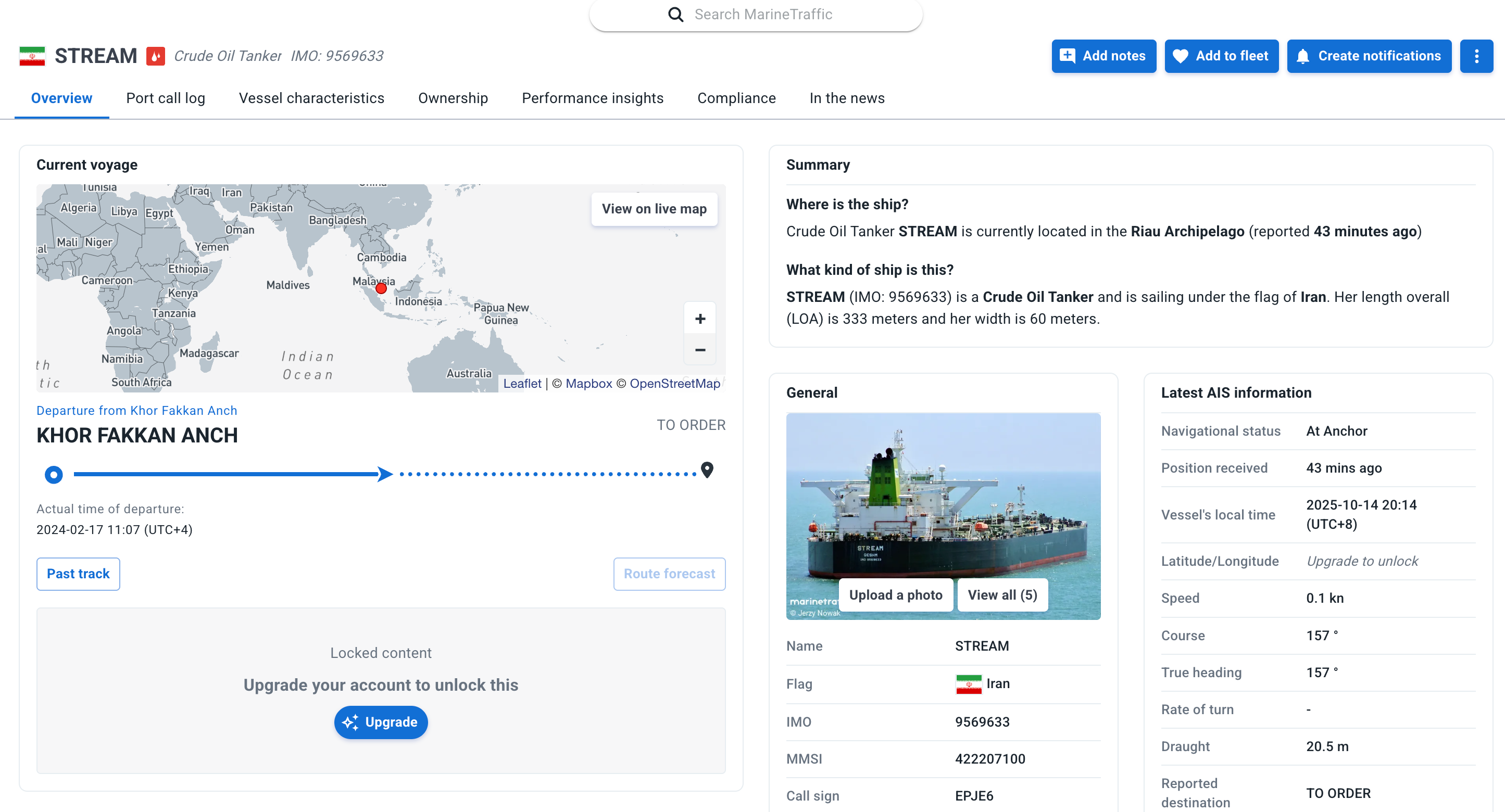
Task: Click View all (5) photos
Action: (1002, 595)
